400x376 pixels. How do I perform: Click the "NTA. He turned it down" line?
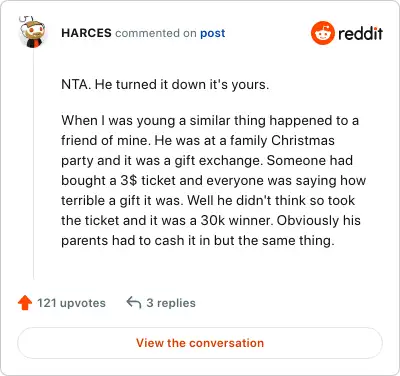click(x=165, y=85)
